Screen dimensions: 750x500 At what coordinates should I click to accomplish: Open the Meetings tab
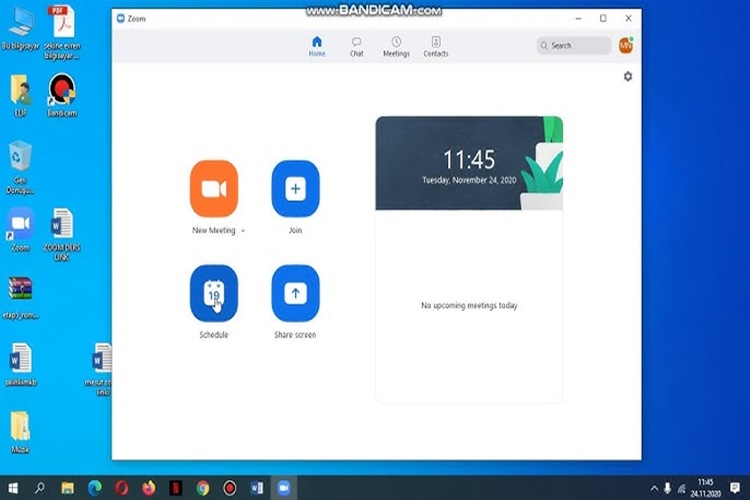pyautogui.click(x=396, y=46)
